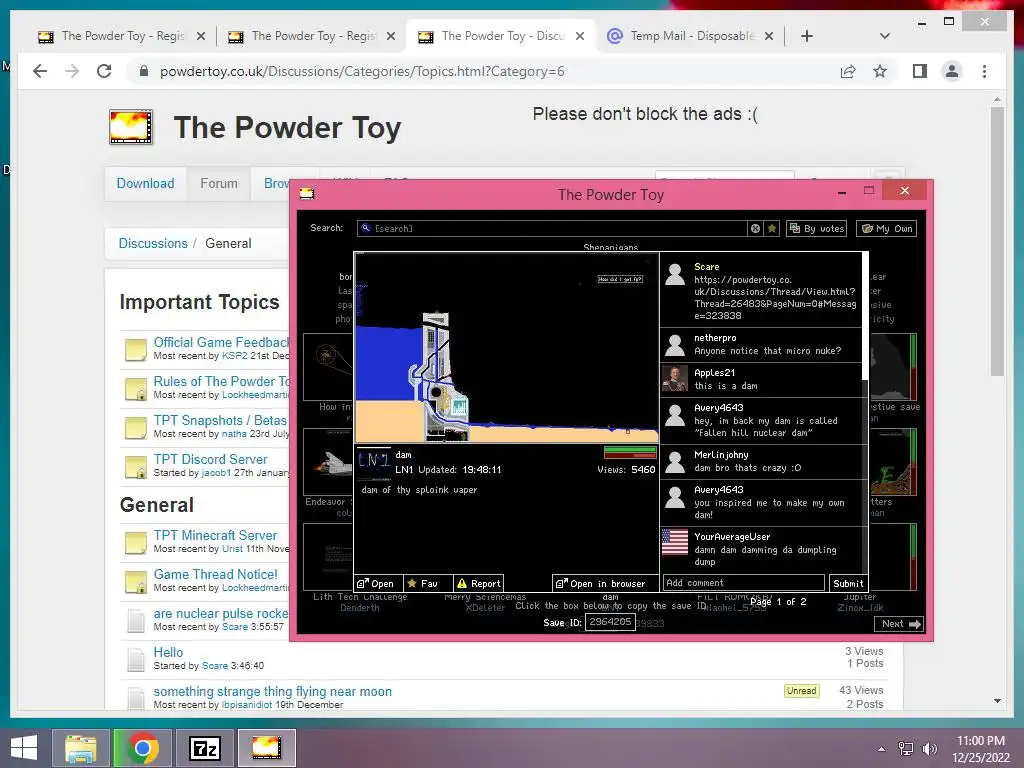Viewport: 1024px width, 768px height.
Task: Click the browser page vertical scrollbar
Action: 997,242
